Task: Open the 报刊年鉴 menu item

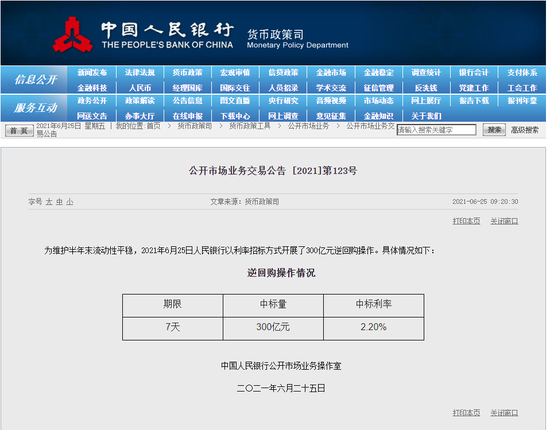Action: 522,101
